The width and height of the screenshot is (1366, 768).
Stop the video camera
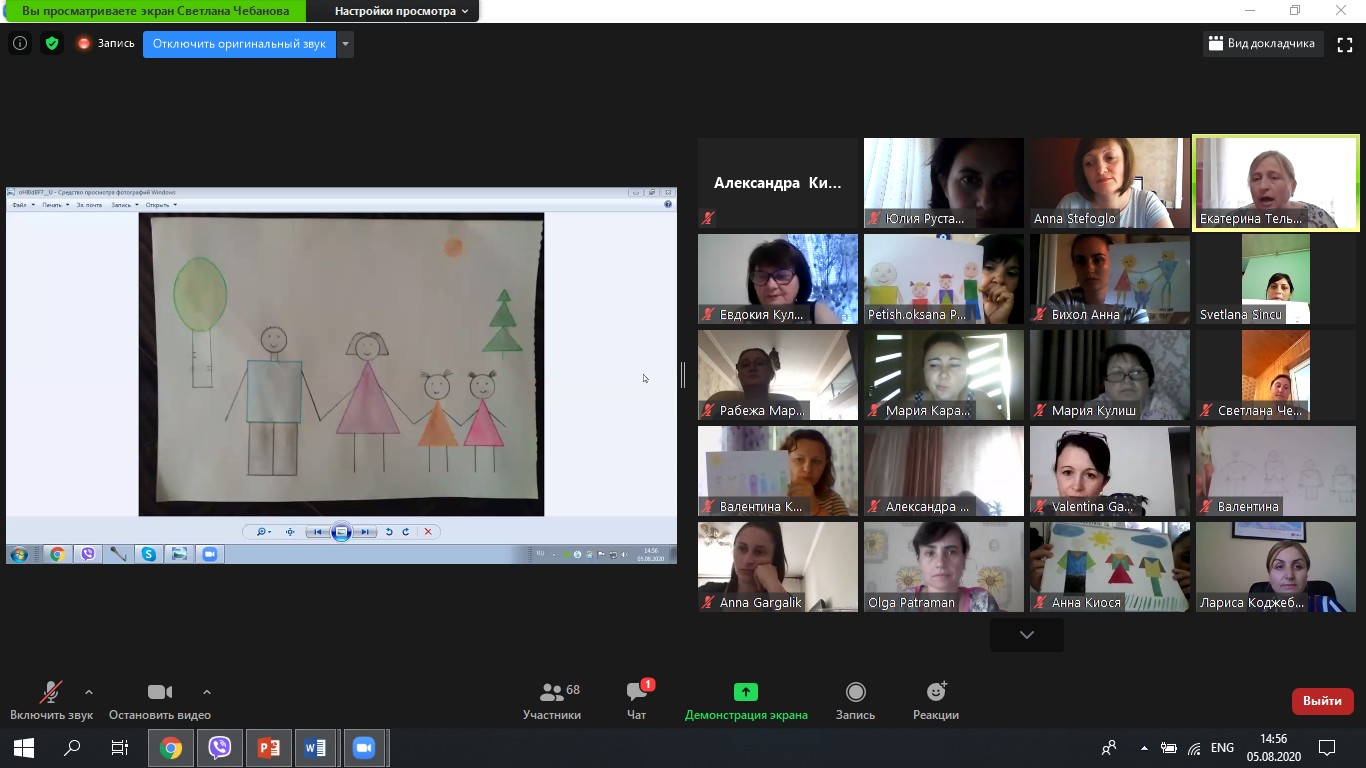point(160,692)
